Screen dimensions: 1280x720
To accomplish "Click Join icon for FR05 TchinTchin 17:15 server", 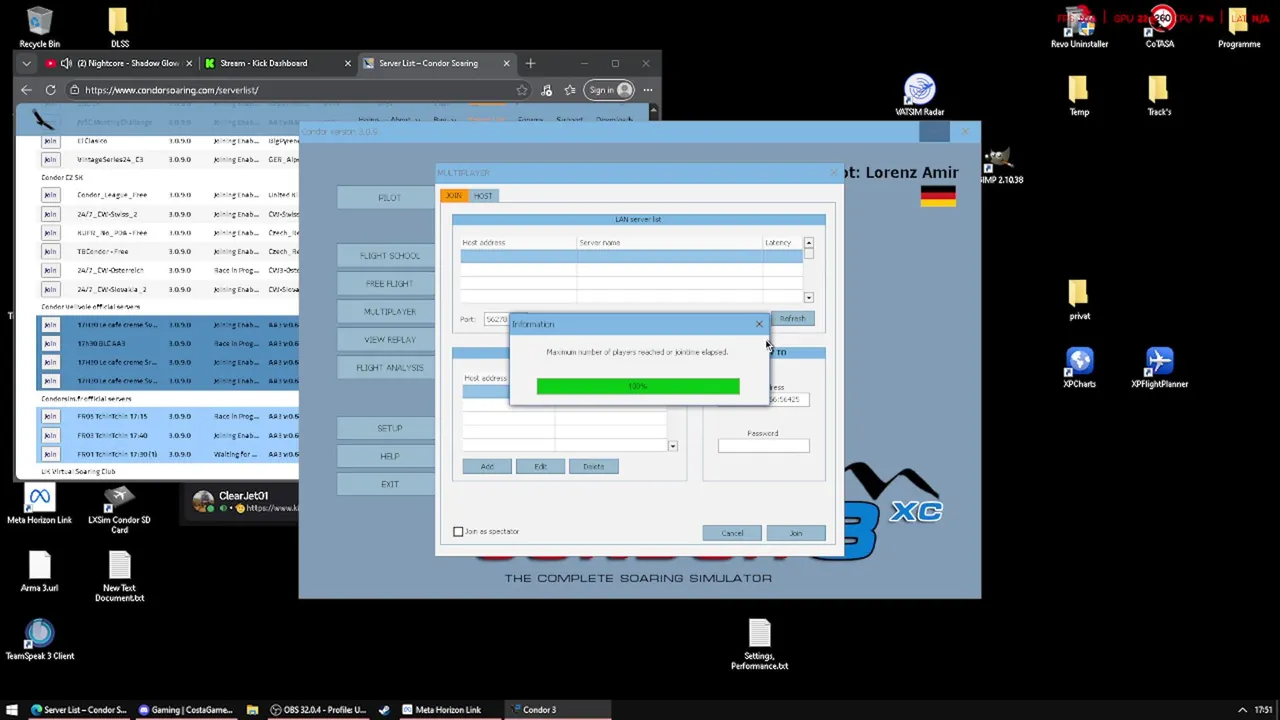I will pyautogui.click(x=50, y=416).
